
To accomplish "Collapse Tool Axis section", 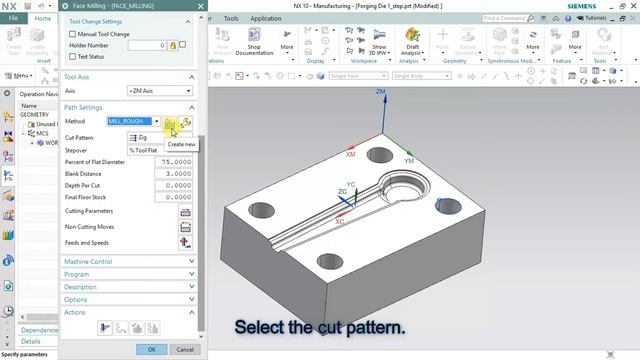I will [129, 77].
